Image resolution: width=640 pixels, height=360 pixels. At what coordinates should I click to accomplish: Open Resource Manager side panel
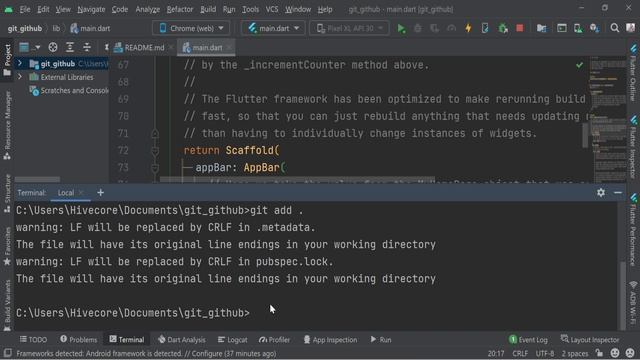(x=7, y=126)
